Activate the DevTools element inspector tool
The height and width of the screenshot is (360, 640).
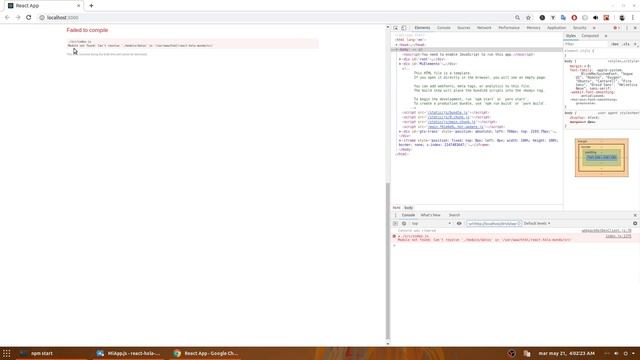click(396, 28)
